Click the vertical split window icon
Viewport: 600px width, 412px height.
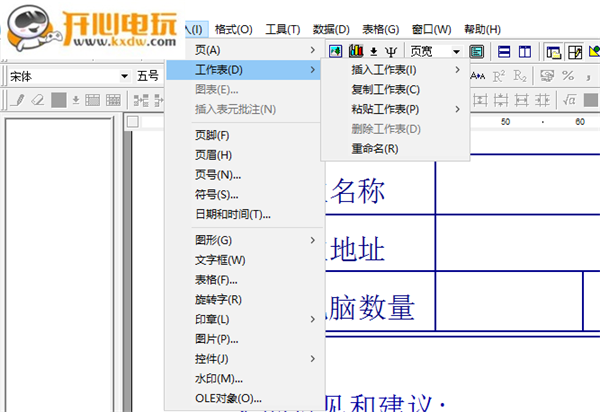(x=525, y=51)
